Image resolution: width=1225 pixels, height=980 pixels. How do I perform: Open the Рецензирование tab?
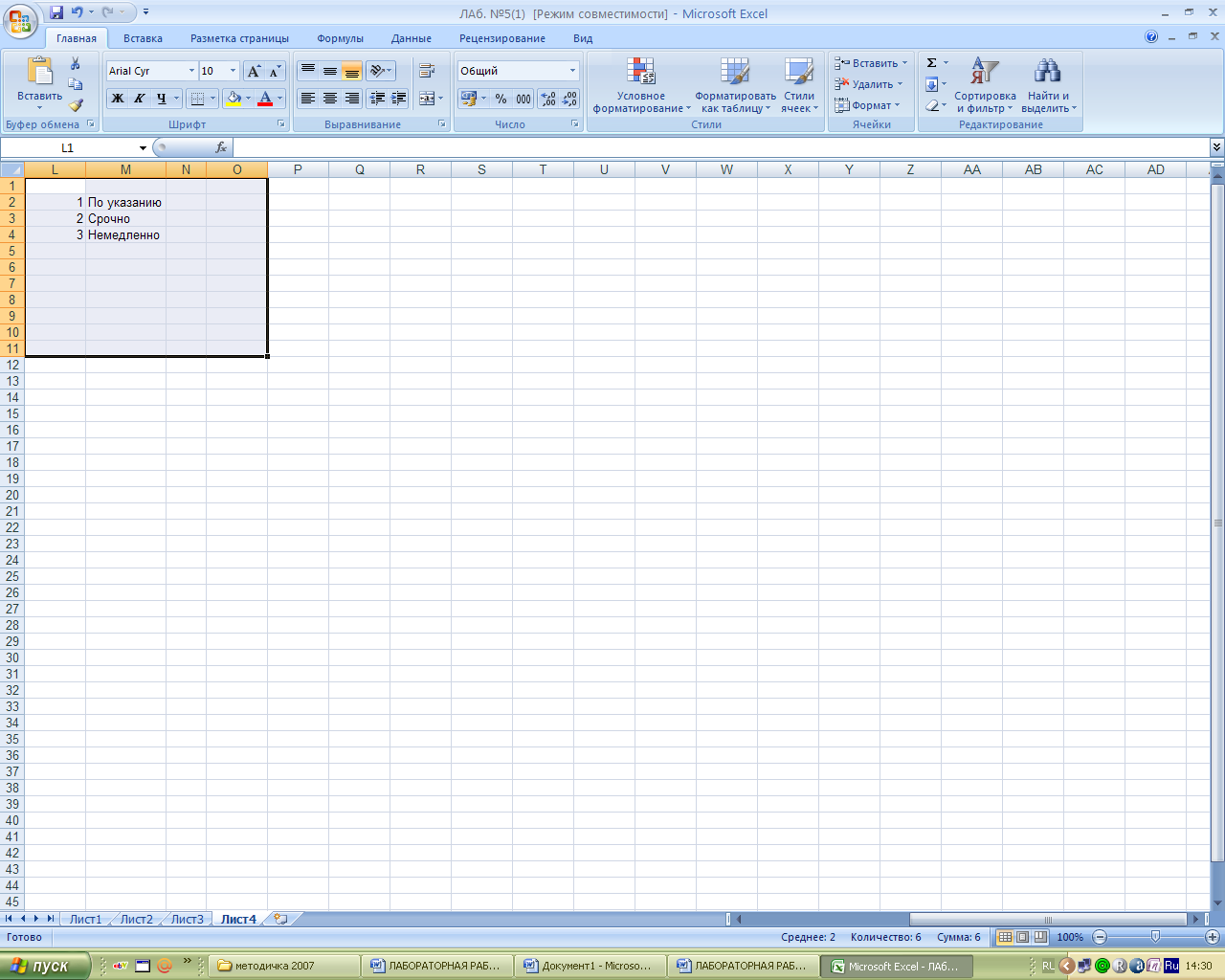(502, 38)
